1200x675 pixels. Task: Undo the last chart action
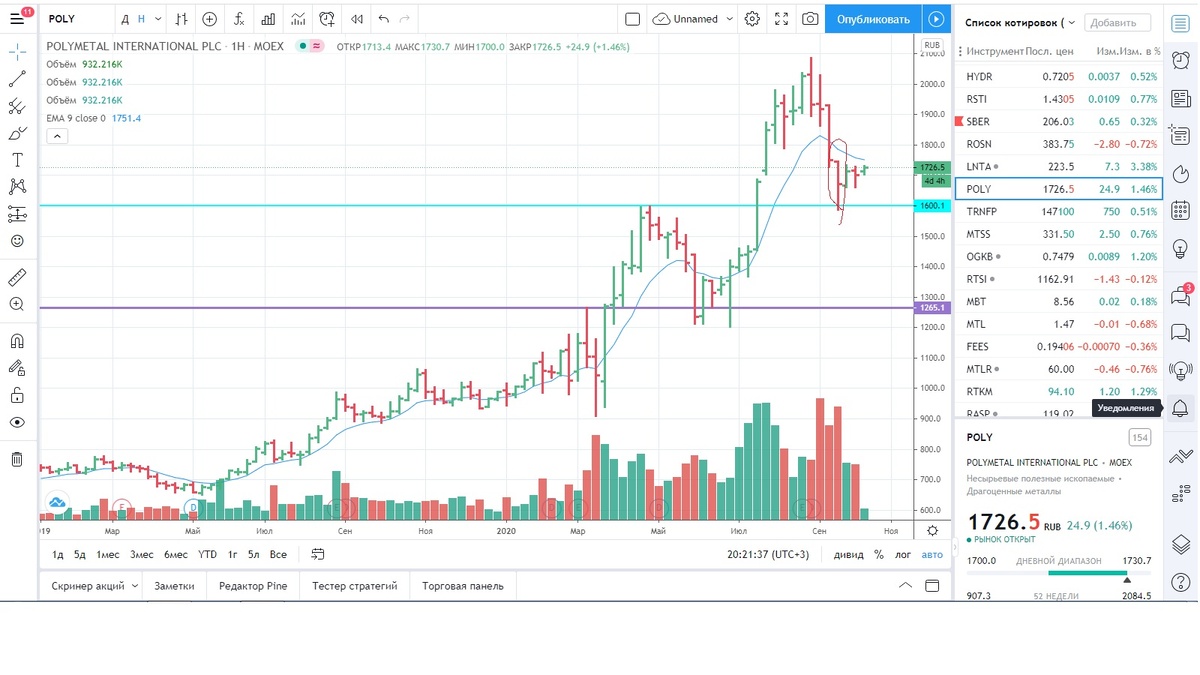pyautogui.click(x=384, y=19)
